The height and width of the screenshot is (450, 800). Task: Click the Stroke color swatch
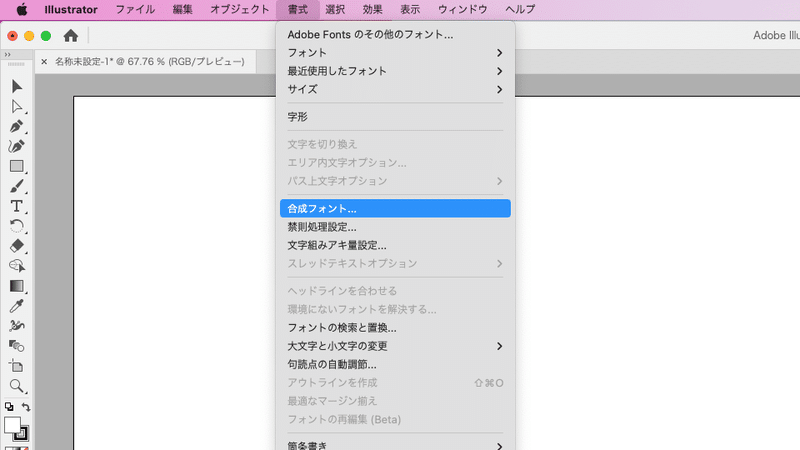[21, 434]
